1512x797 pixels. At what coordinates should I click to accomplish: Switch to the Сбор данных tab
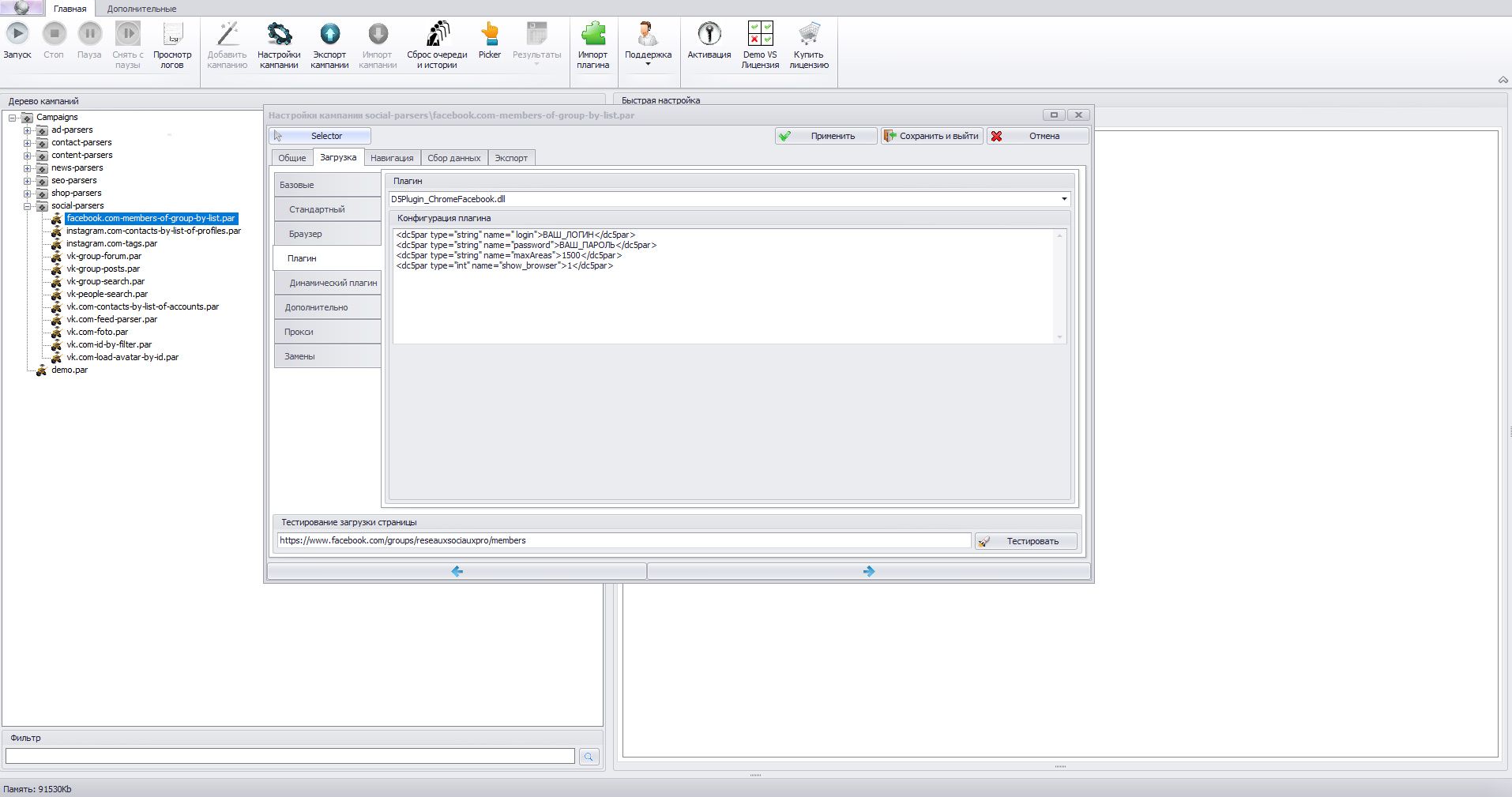coord(454,158)
